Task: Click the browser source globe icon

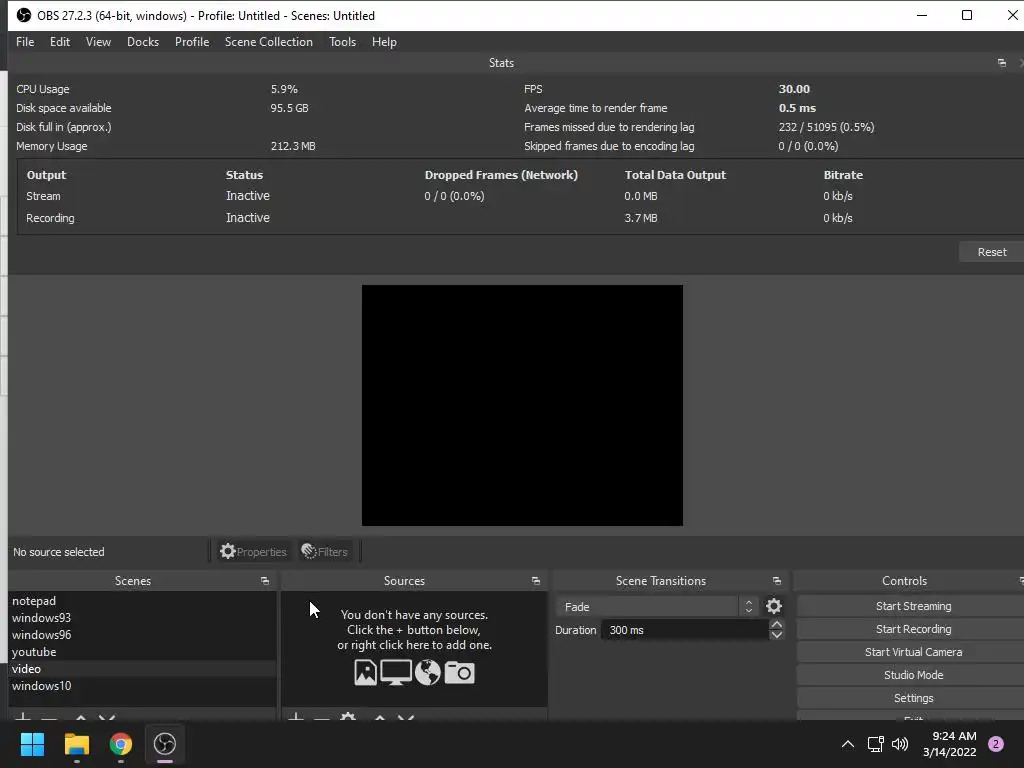Action: tap(427, 673)
